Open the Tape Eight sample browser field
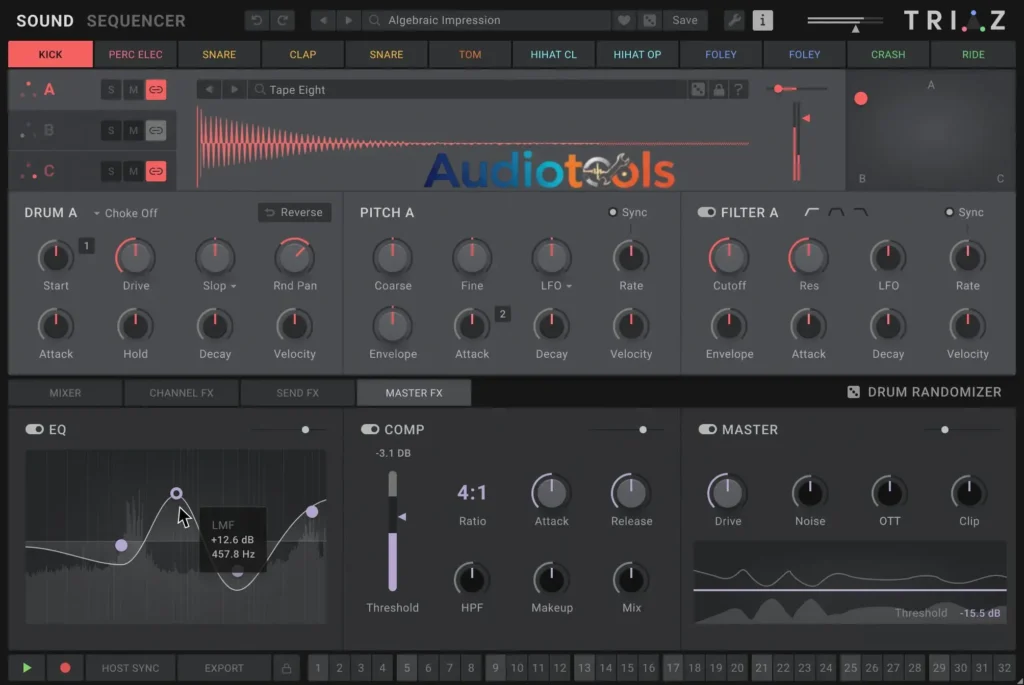 pos(467,89)
